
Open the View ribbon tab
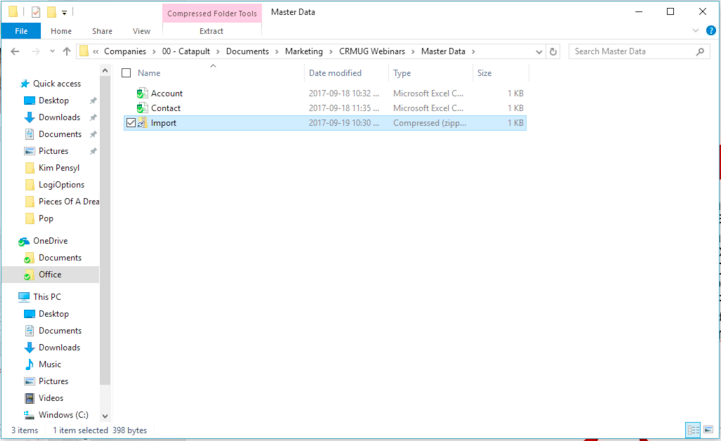[142, 31]
